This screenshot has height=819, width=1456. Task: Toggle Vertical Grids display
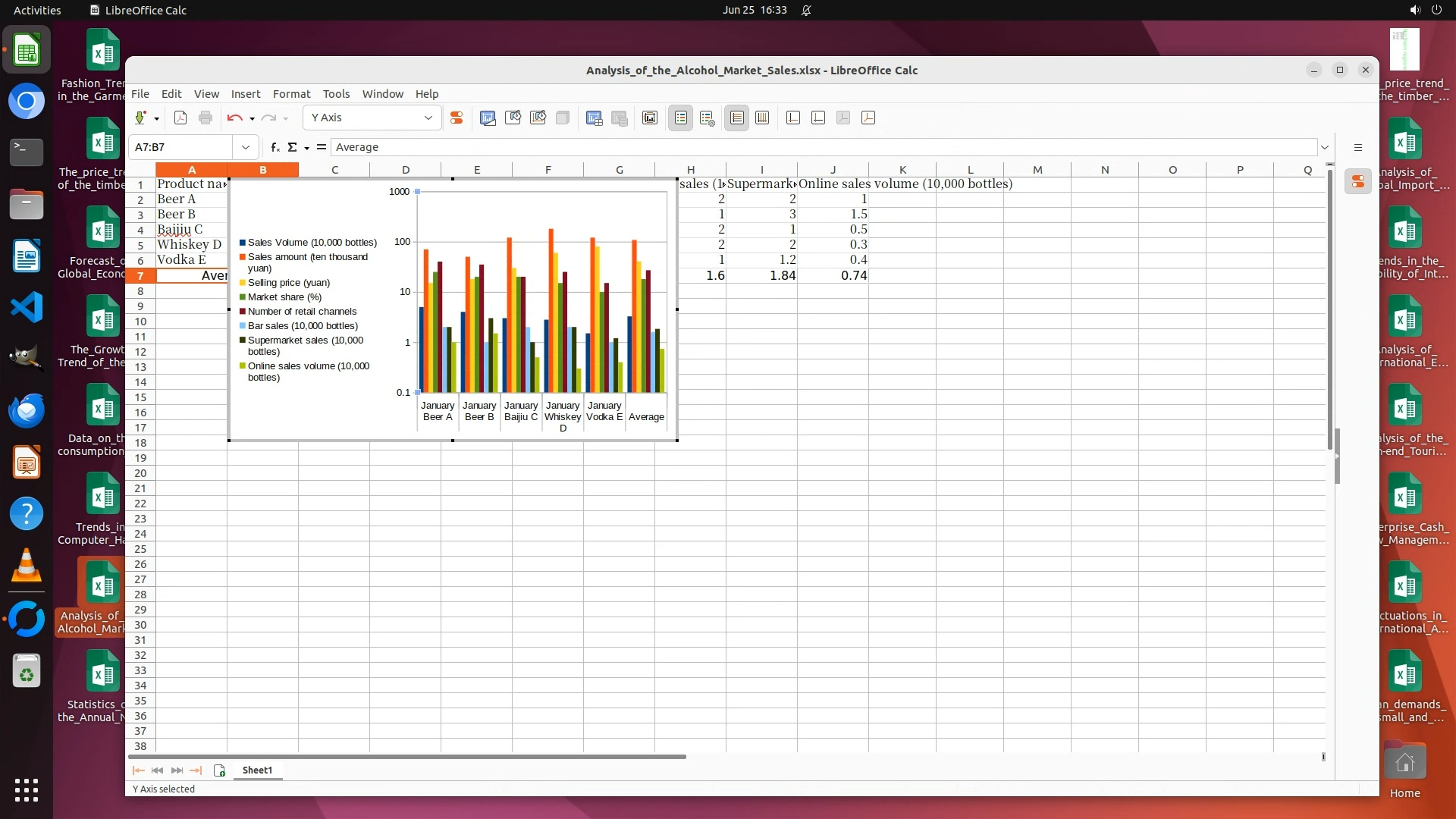[x=762, y=118]
